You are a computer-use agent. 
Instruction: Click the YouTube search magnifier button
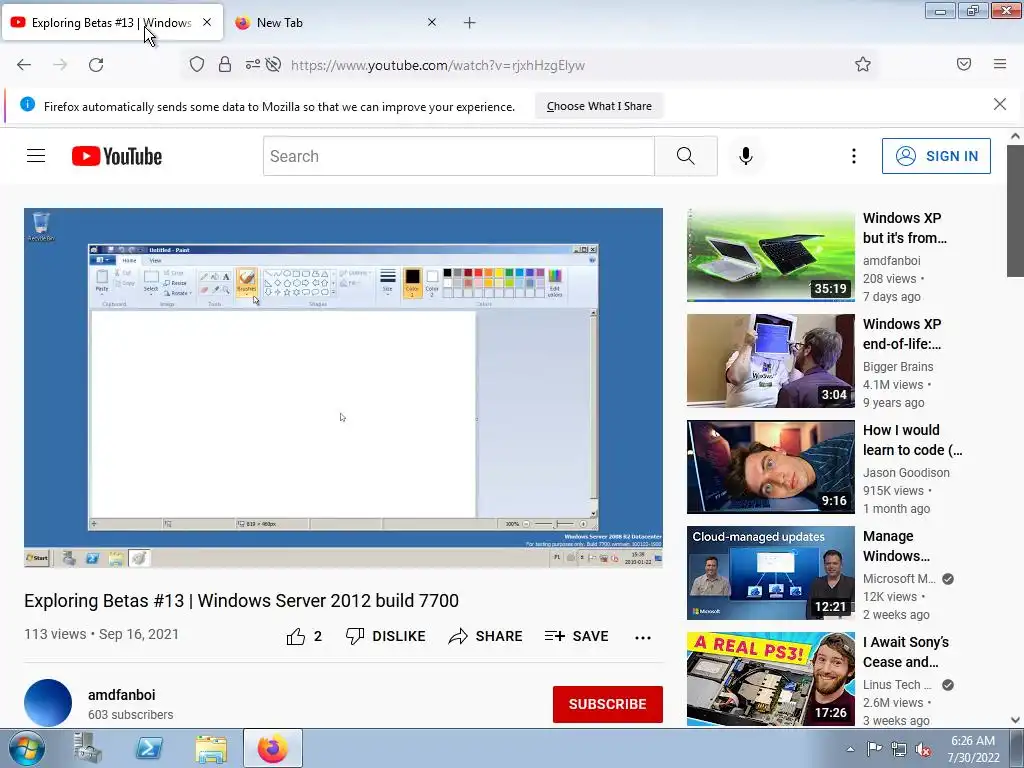point(686,156)
